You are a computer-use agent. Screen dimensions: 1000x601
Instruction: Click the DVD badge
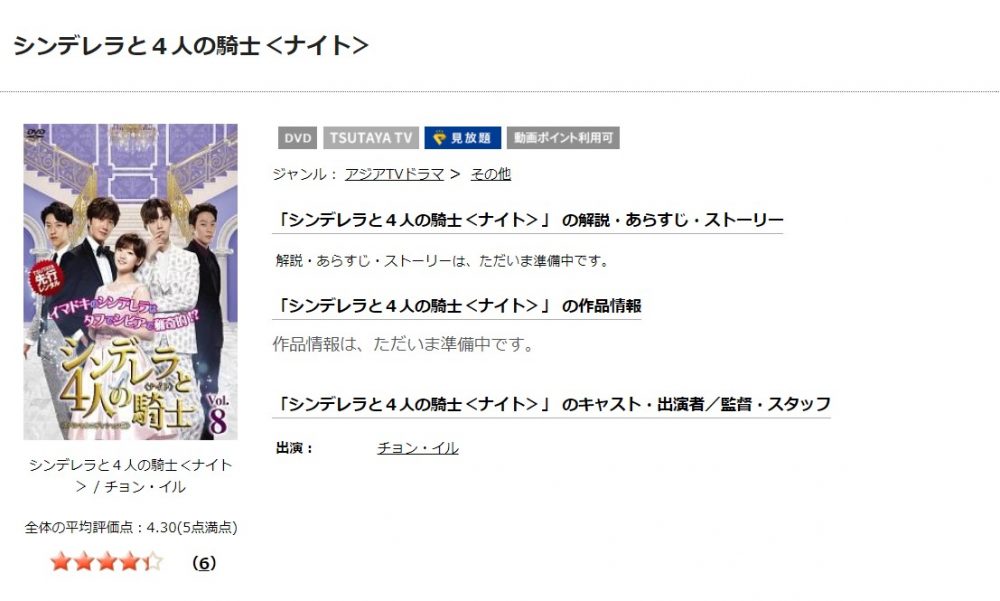pos(297,138)
